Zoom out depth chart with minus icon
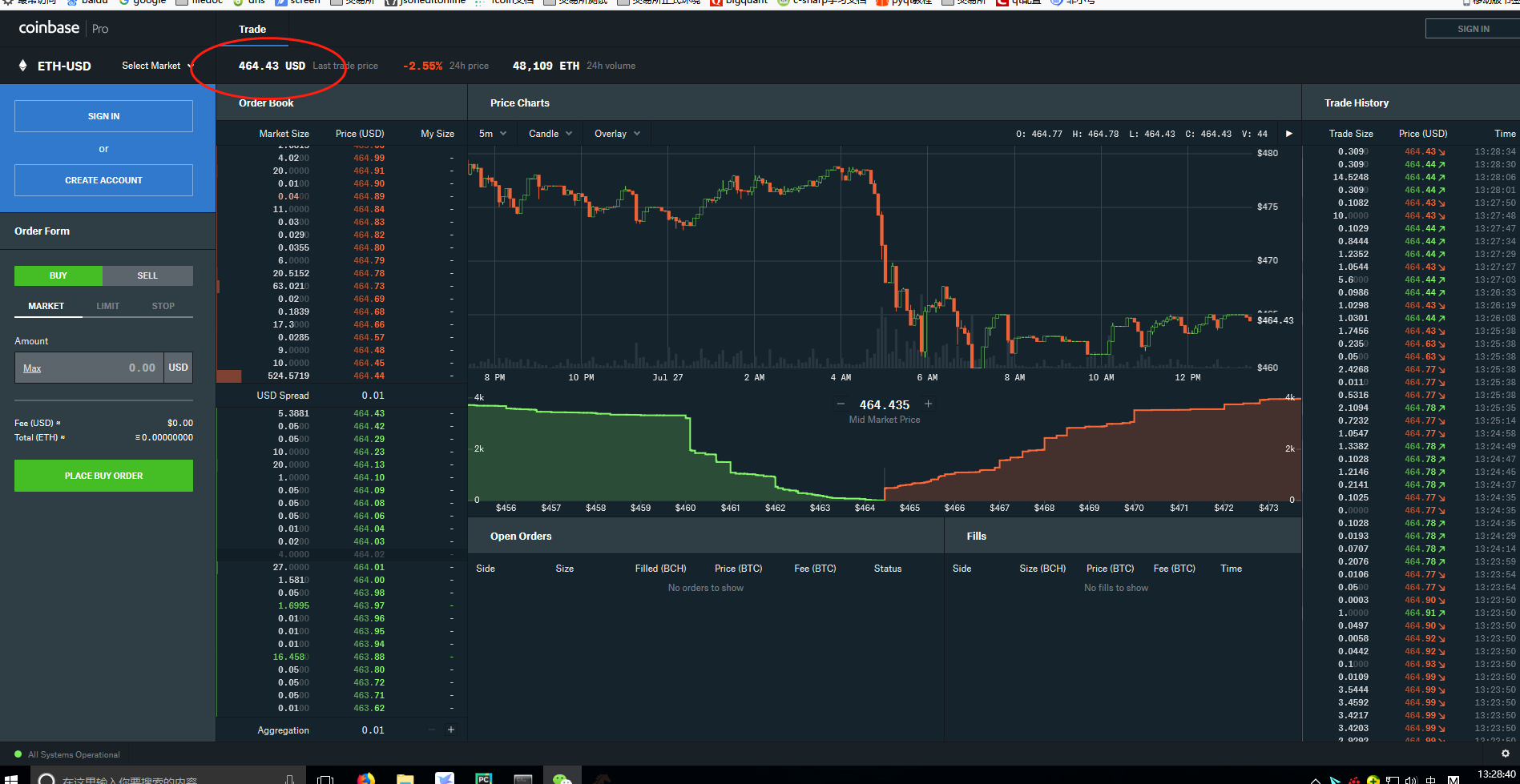1520x784 pixels. click(x=841, y=404)
